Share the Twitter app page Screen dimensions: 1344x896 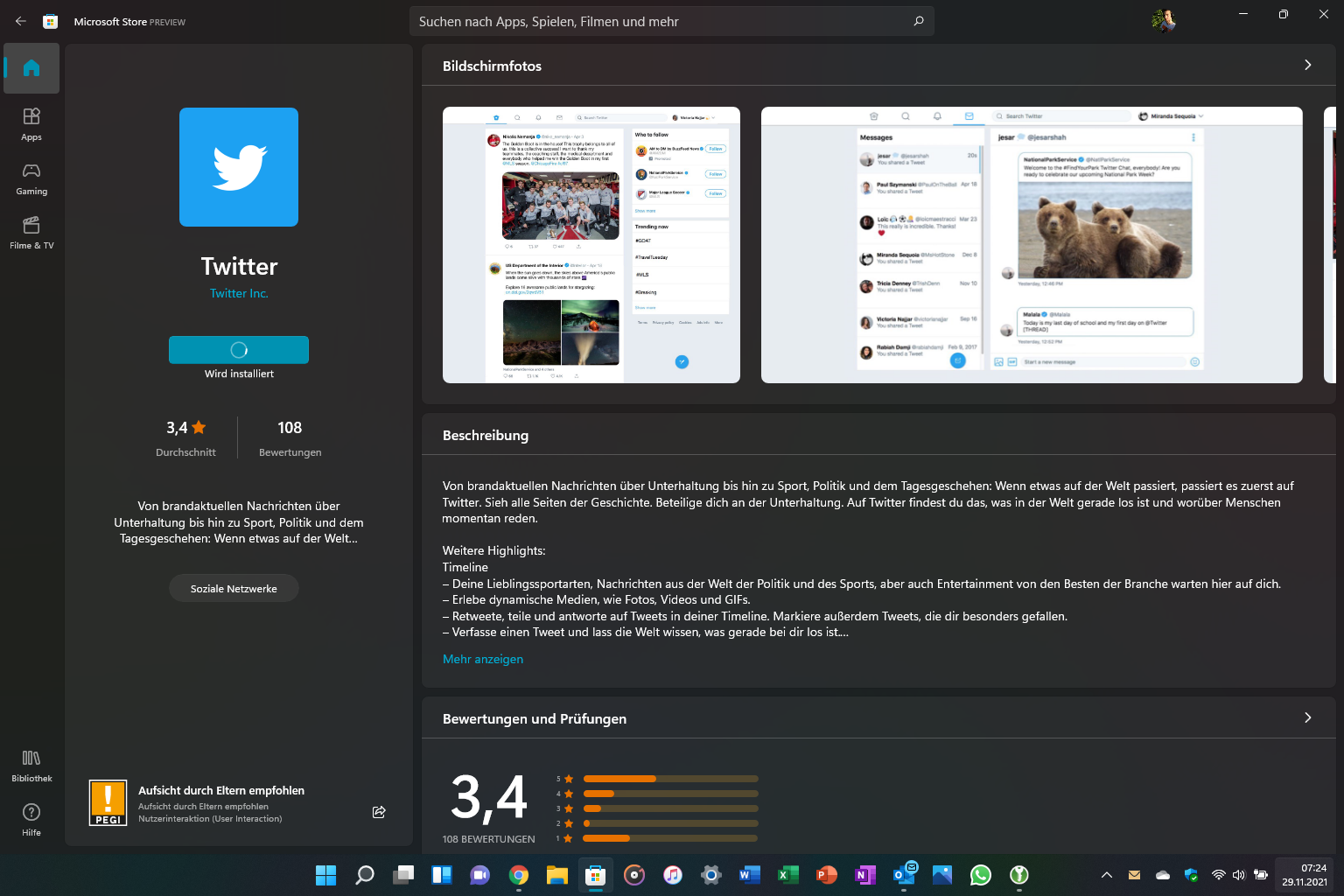coord(379,812)
